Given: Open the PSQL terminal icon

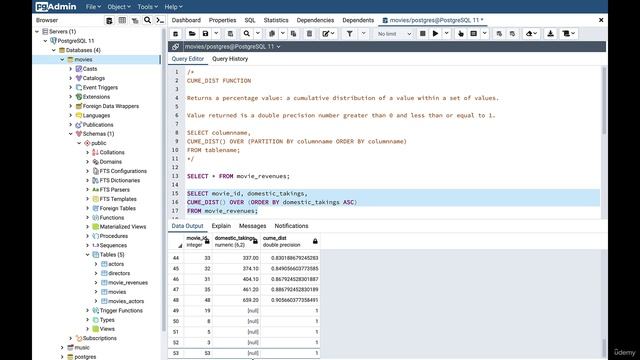Looking at the screenshot, I should pos(160,20).
